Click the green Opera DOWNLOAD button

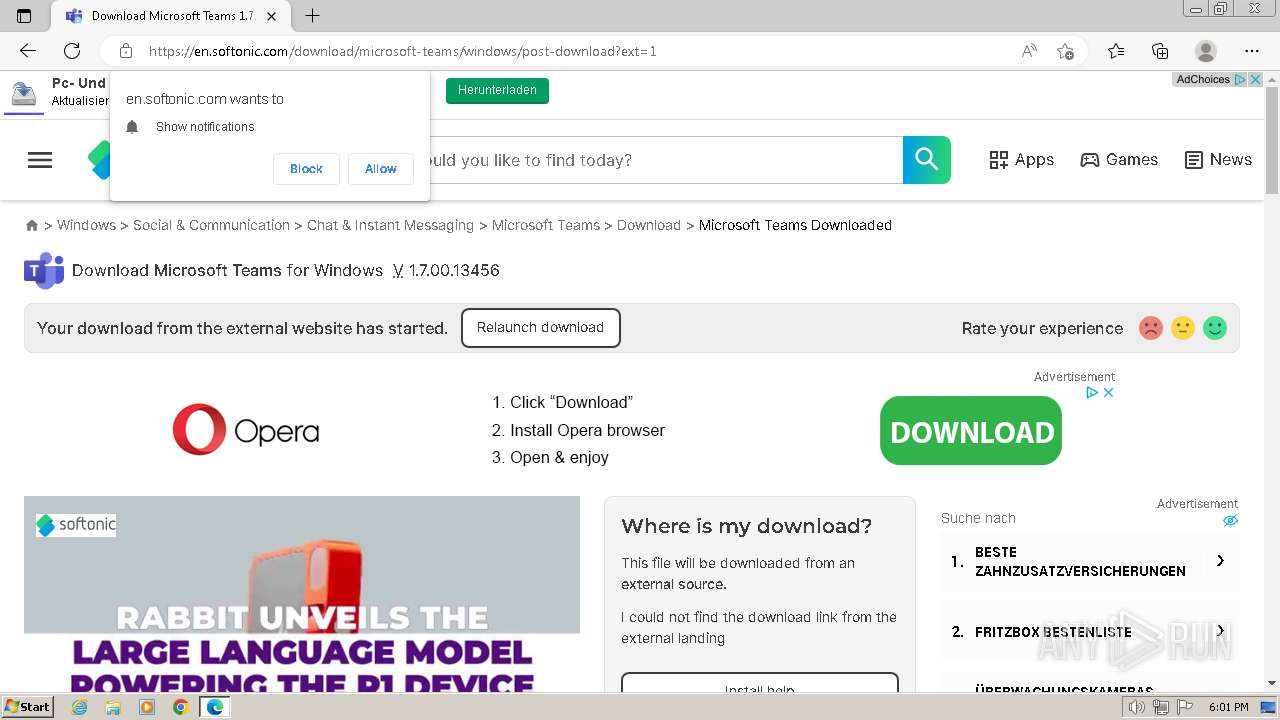[971, 431]
